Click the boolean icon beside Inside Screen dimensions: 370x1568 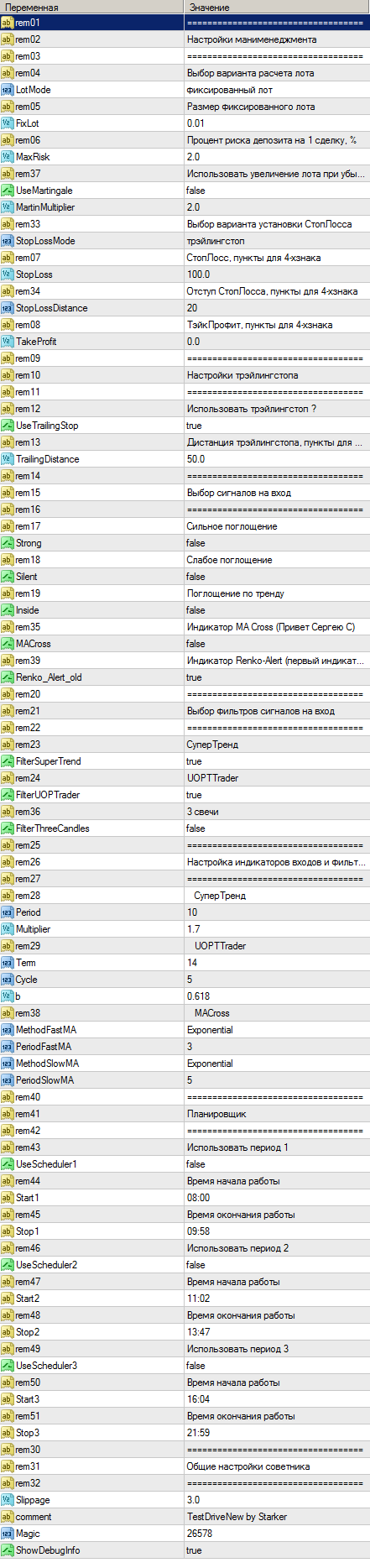[8, 610]
